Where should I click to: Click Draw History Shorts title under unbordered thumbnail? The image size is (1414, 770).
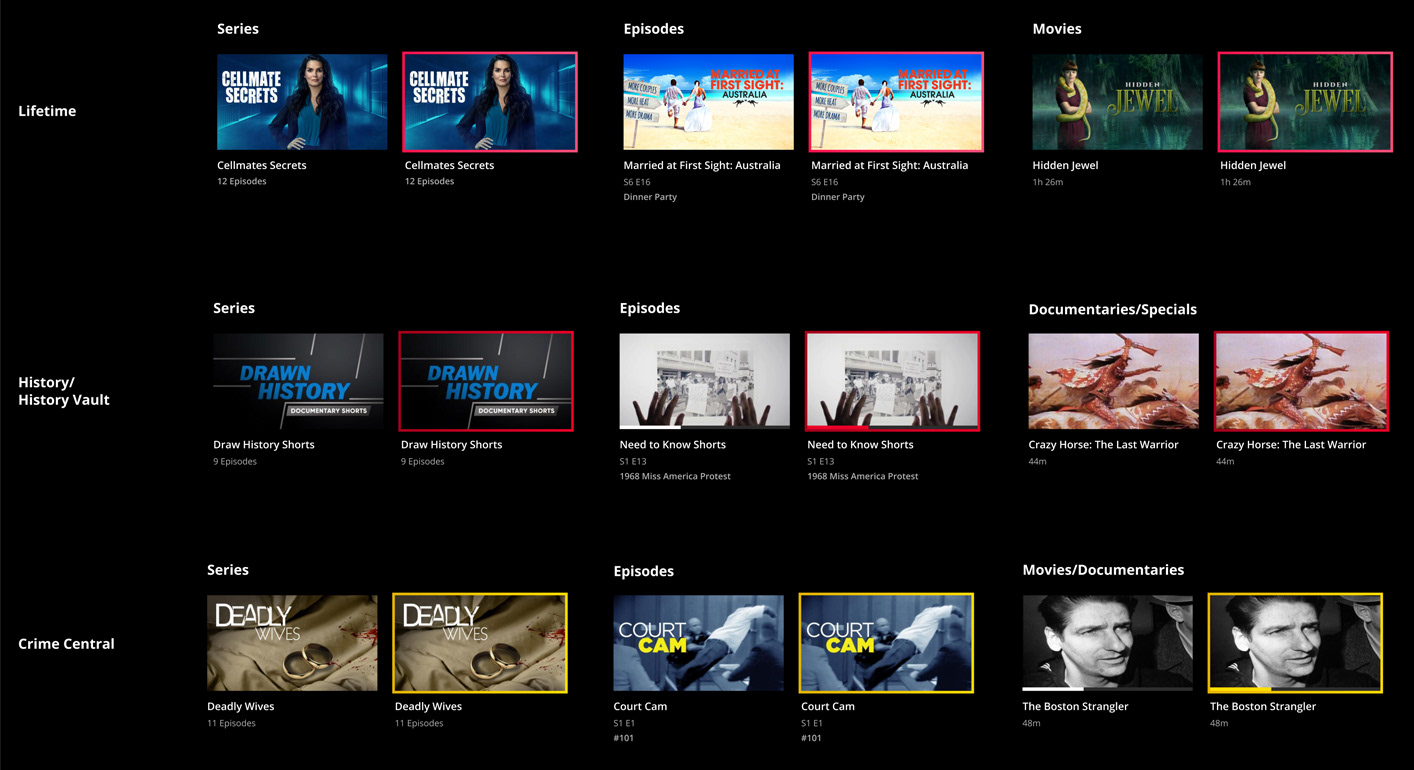point(264,444)
